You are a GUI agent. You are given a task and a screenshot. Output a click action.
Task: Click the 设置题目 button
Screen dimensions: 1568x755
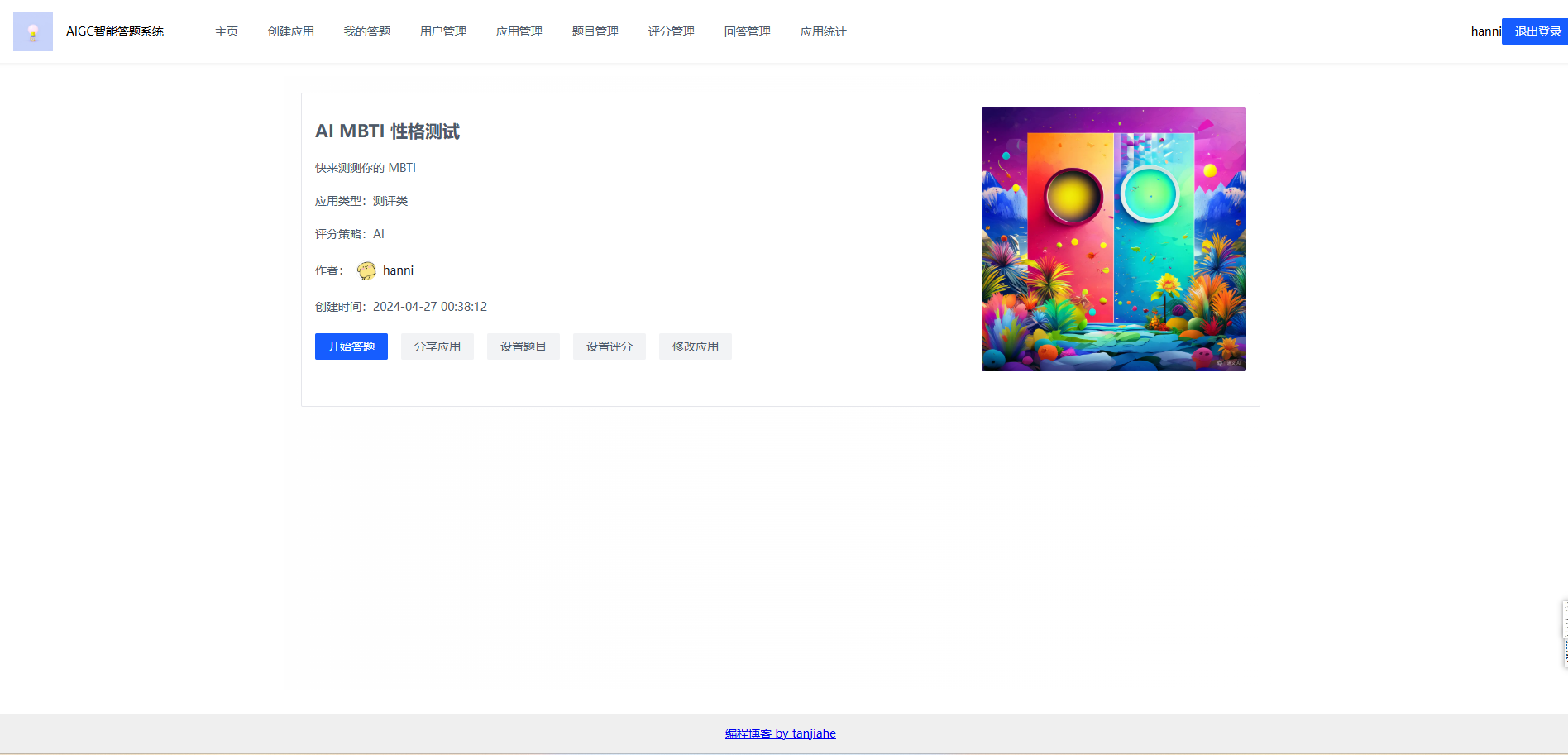click(x=523, y=346)
